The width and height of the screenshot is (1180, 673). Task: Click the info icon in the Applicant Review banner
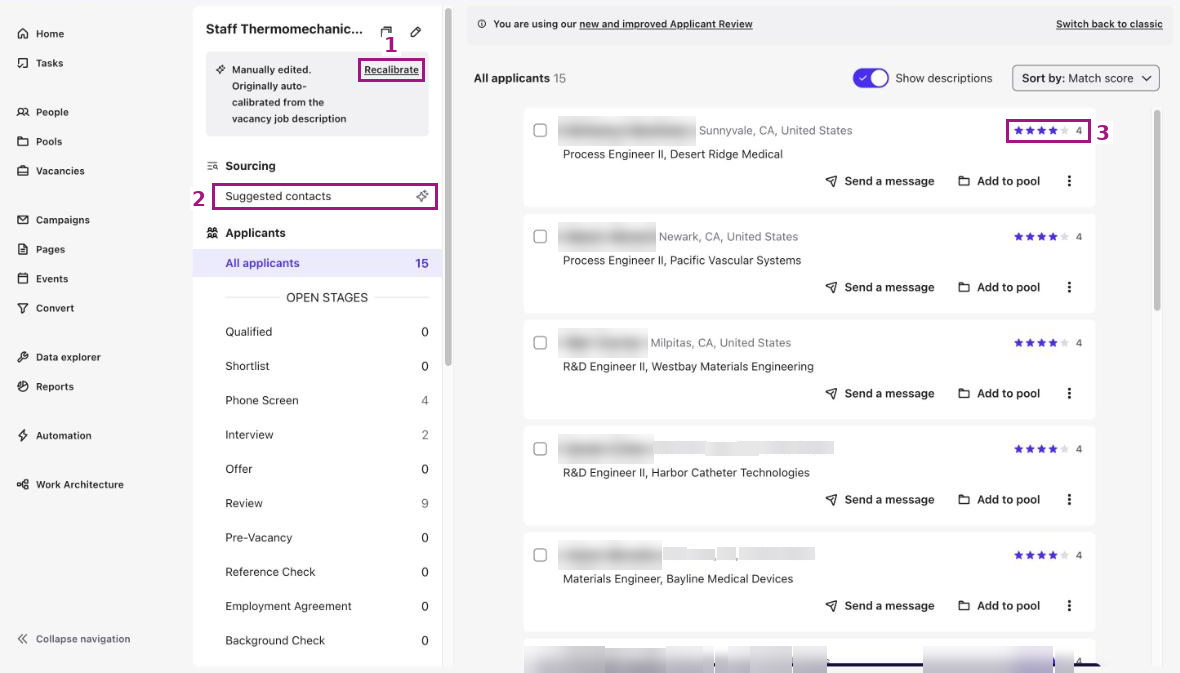coord(482,24)
